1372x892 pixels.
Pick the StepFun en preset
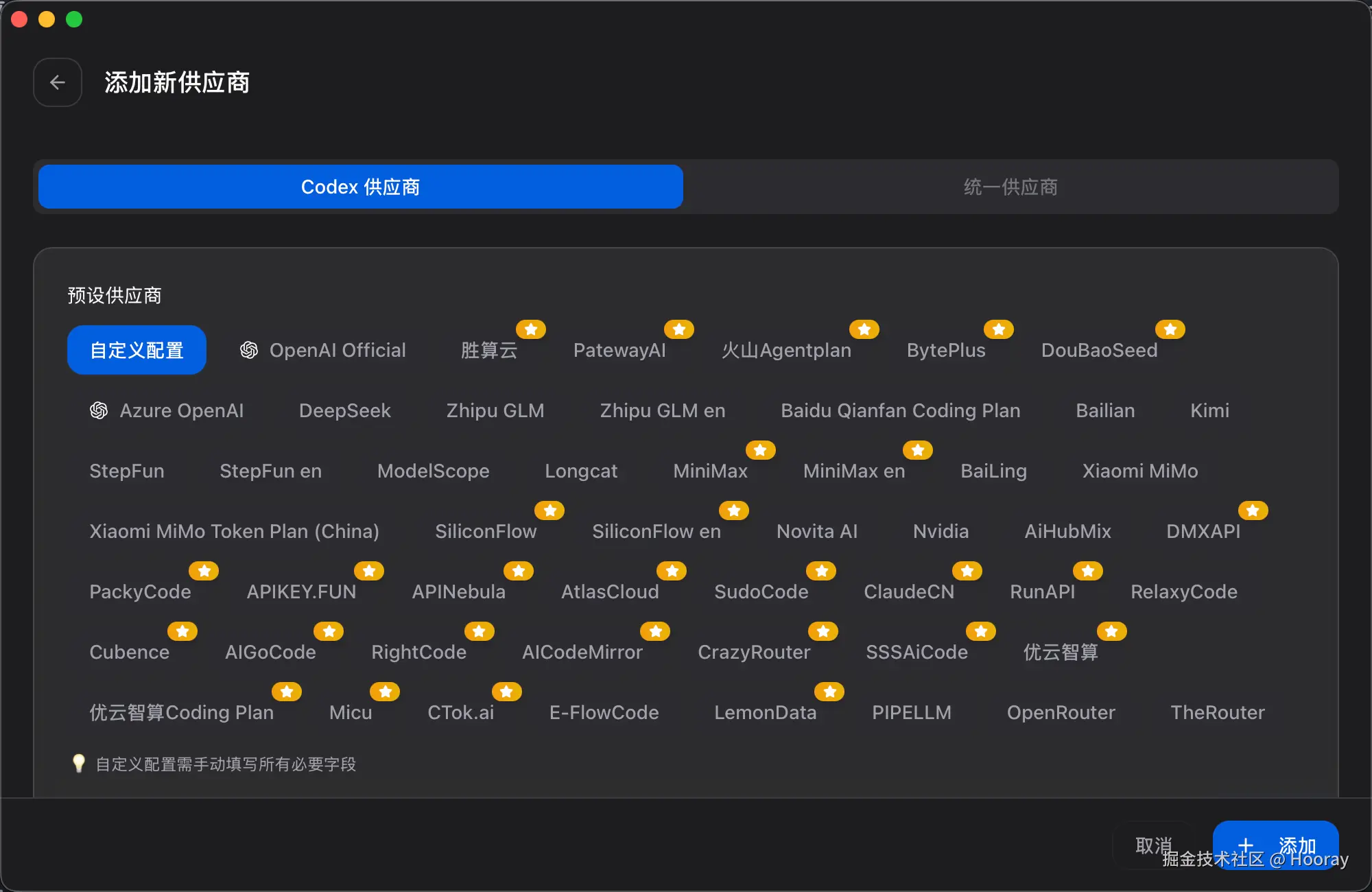270,471
